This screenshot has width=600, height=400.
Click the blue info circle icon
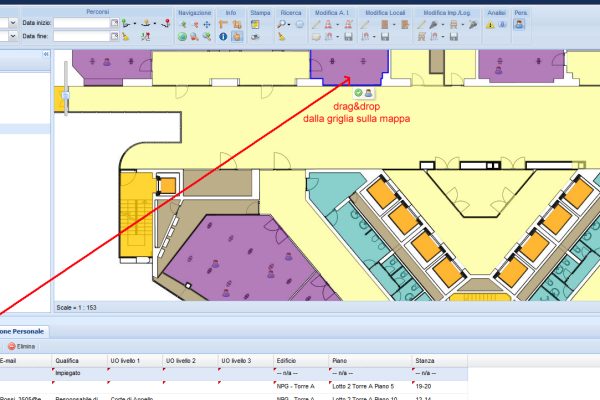[223, 37]
